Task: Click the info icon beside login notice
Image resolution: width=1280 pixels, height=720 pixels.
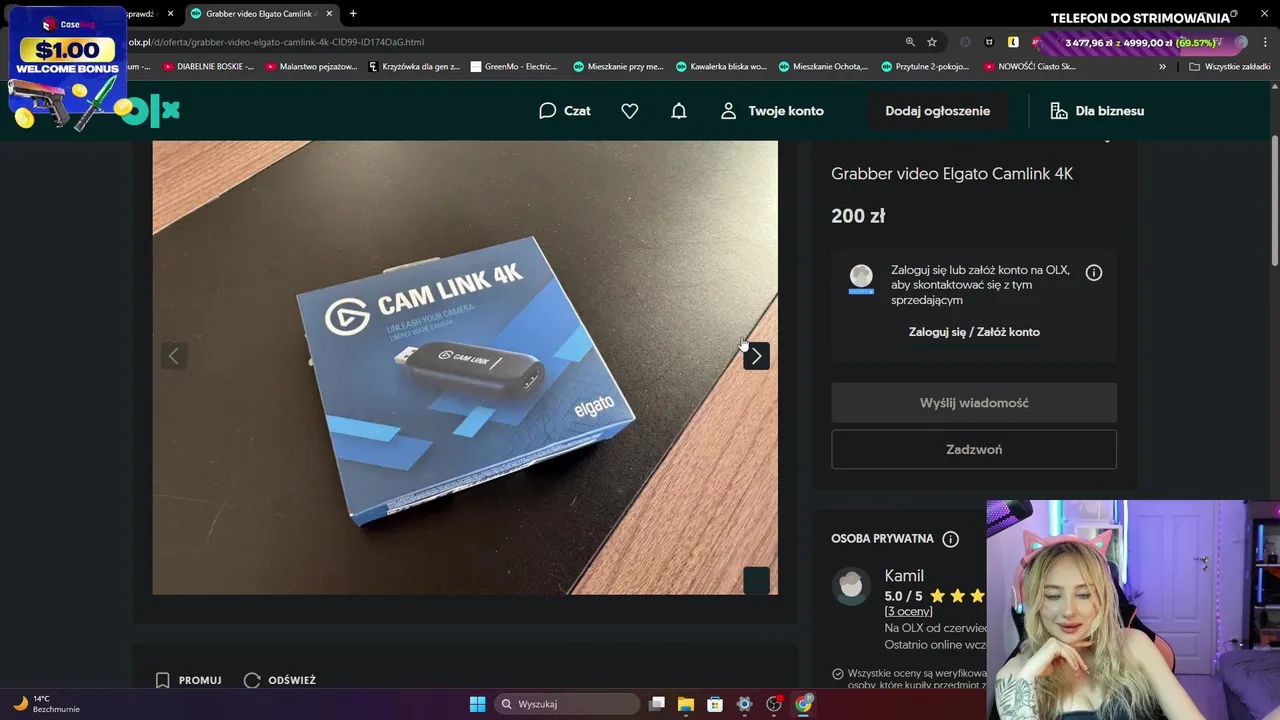Action: pyautogui.click(x=1094, y=272)
